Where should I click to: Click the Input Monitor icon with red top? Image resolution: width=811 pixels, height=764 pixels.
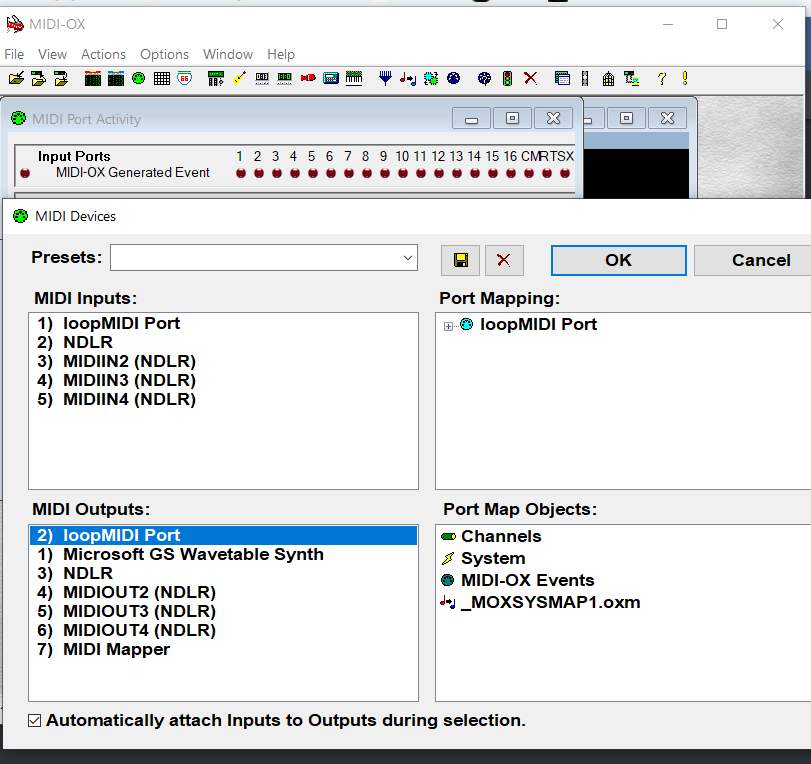(x=93, y=79)
